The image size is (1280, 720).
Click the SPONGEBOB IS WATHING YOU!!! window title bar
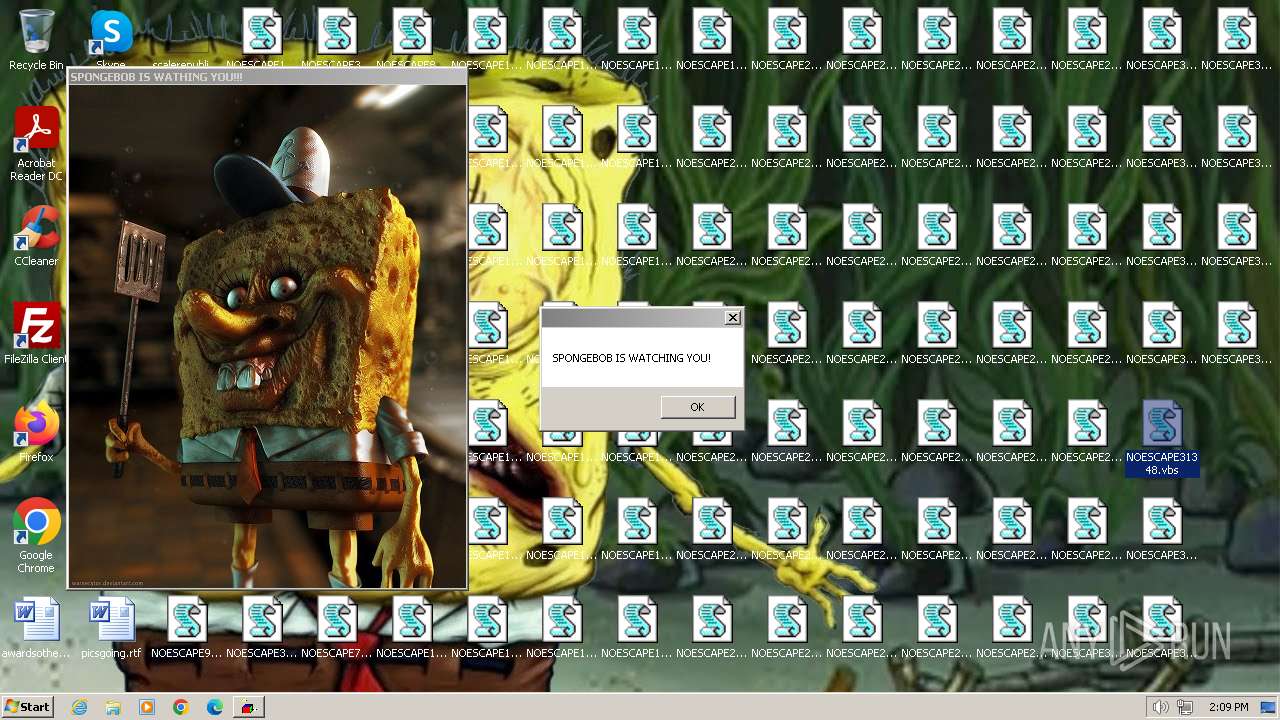267,76
